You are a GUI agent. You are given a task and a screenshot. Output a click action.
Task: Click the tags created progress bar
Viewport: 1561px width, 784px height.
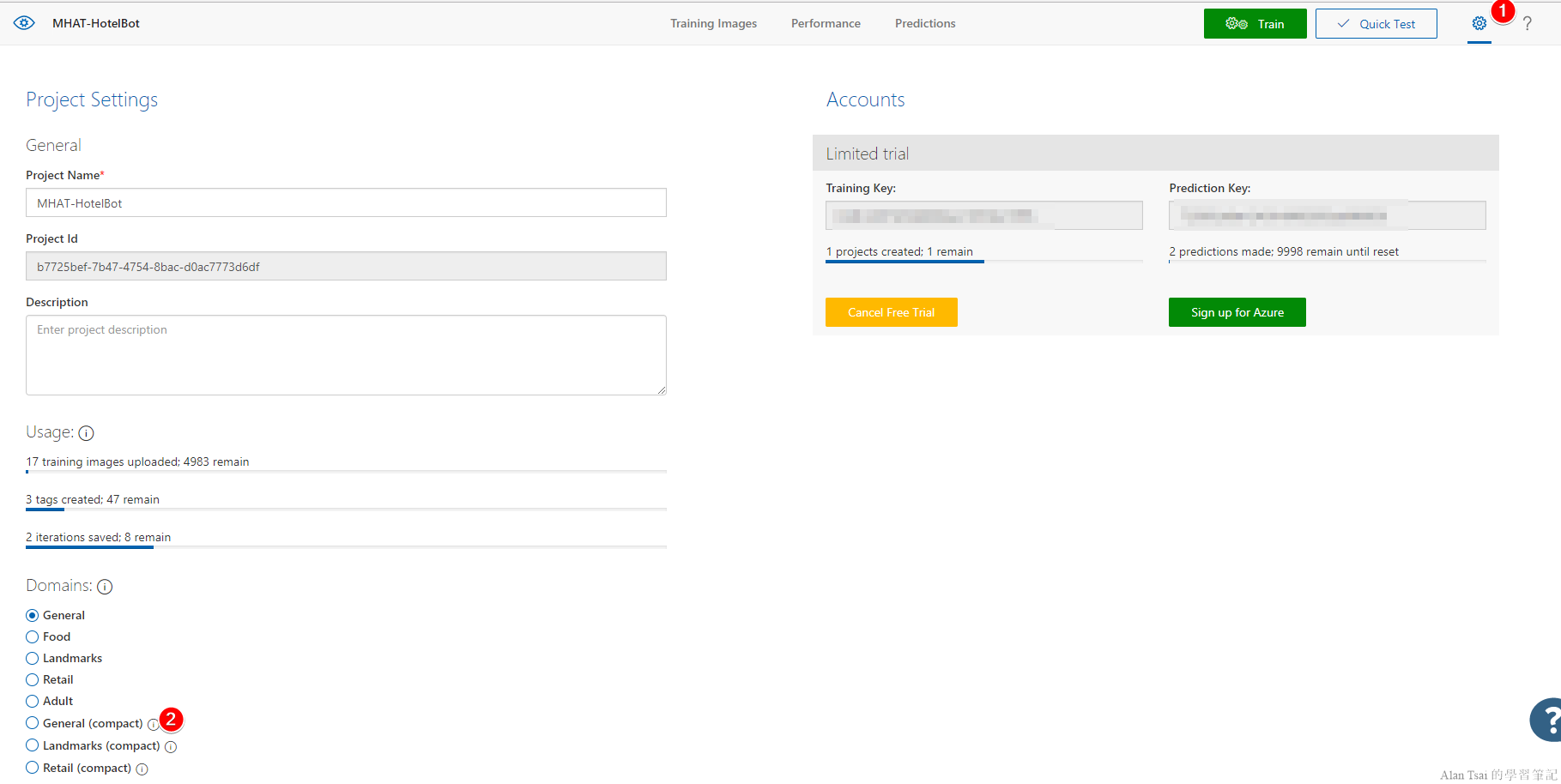(346, 510)
